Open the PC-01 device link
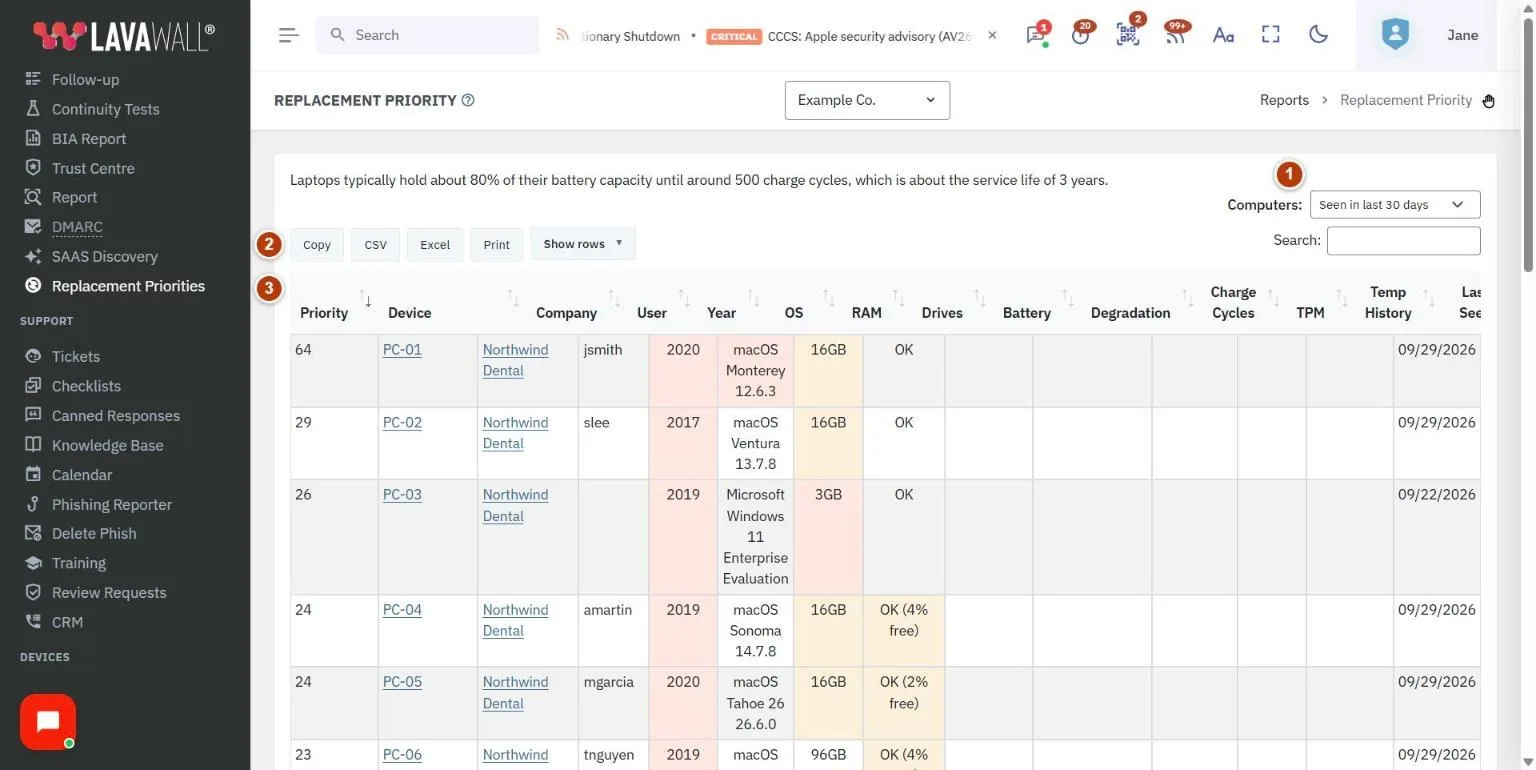This screenshot has height=770, width=1536. (402, 349)
